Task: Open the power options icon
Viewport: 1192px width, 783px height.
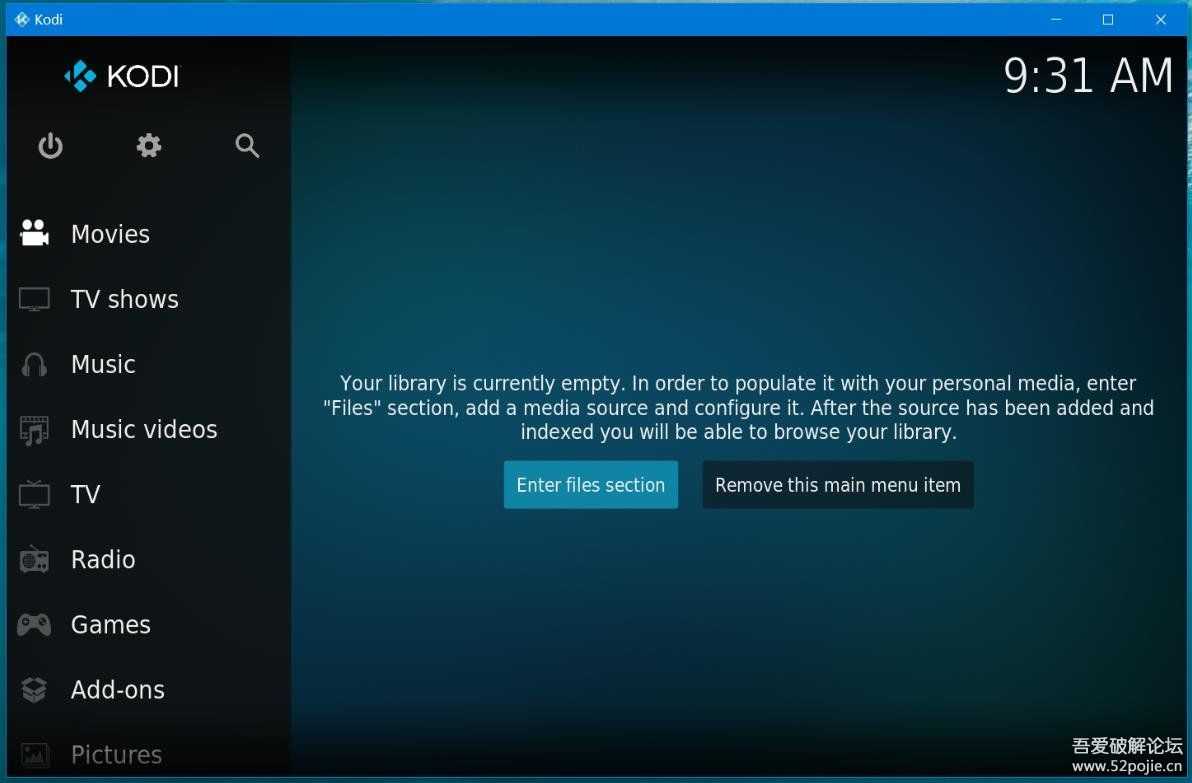Action: point(50,145)
